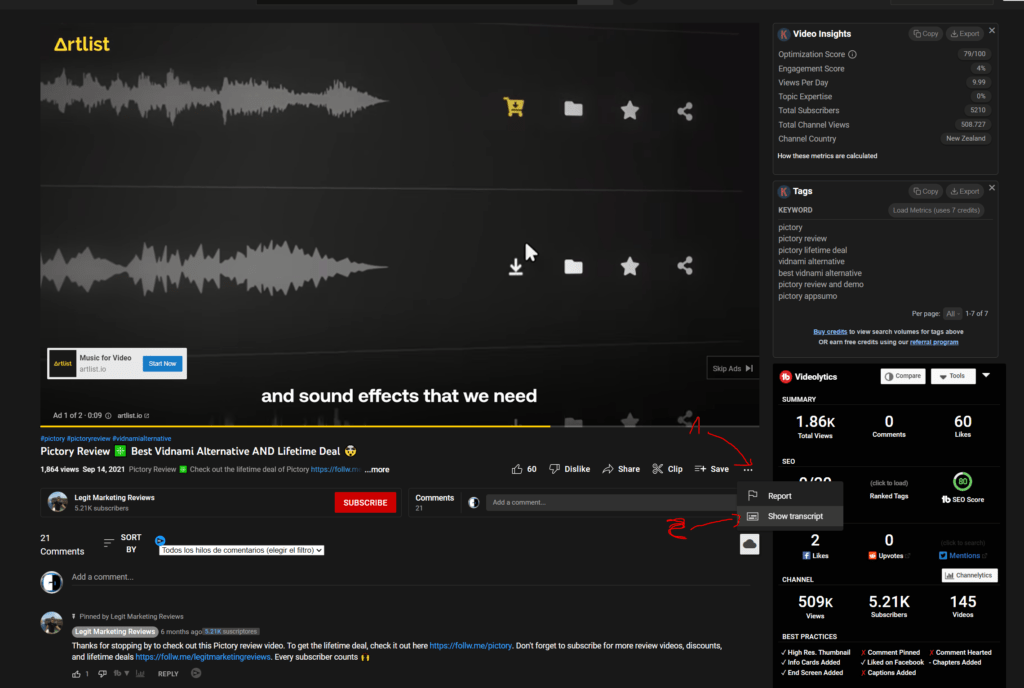Screen dimensions: 1024x688
Task: Copy the Tags list
Action: pos(925,191)
